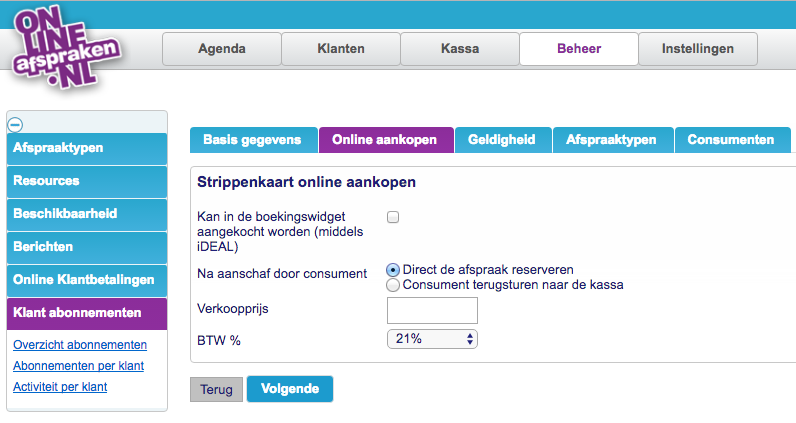Open the Agenda menu tab
The width and height of the screenshot is (796, 423).
click(x=222, y=49)
